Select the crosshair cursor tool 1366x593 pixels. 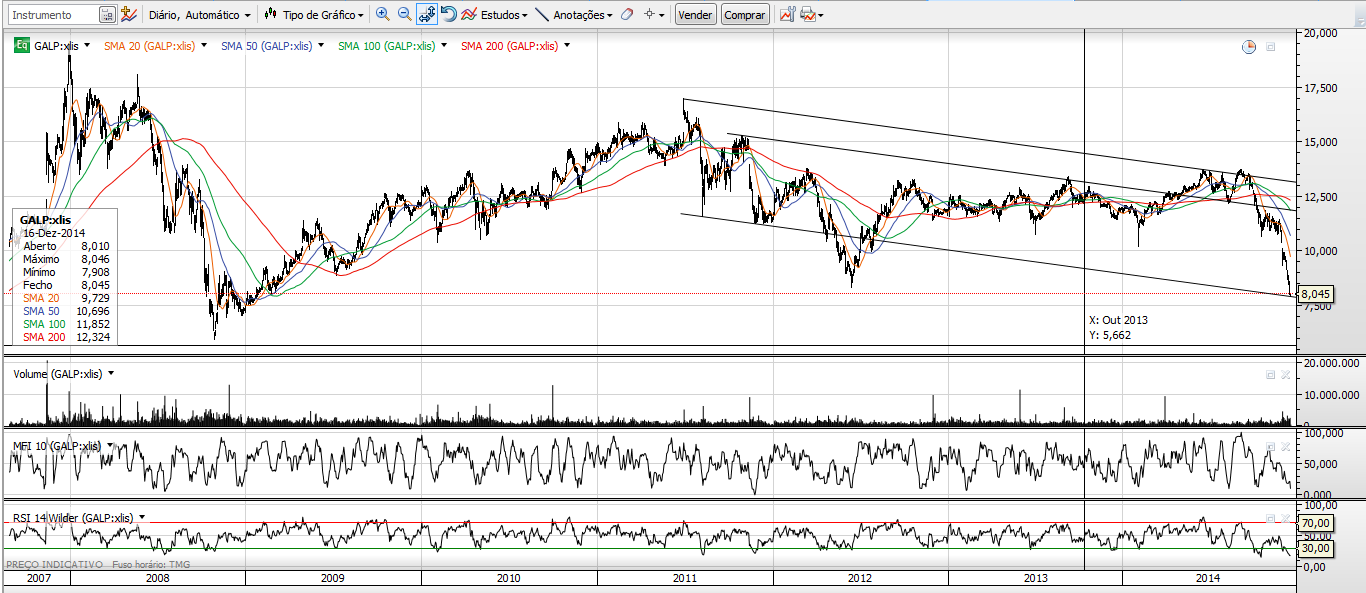pyautogui.click(x=649, y=15)
